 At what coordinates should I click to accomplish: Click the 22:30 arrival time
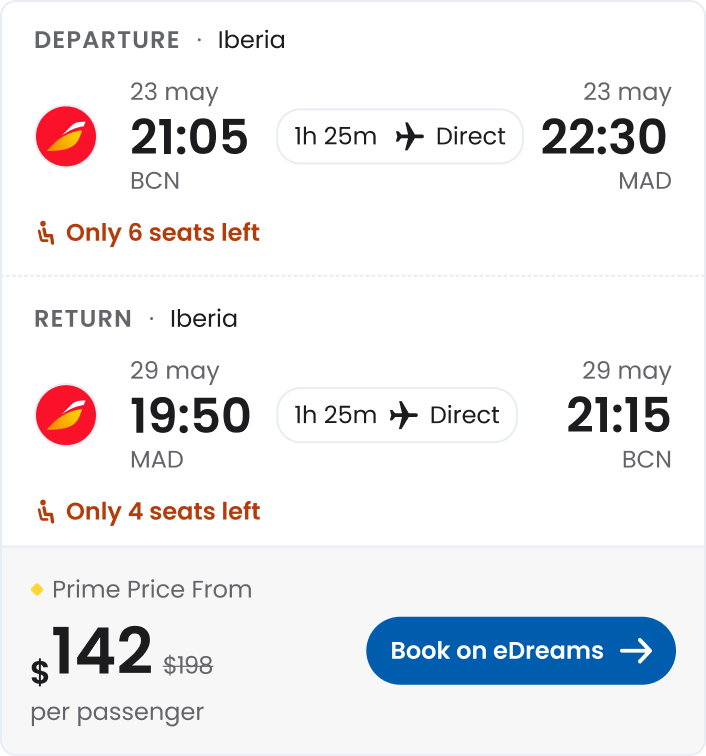tap(604, 137)
